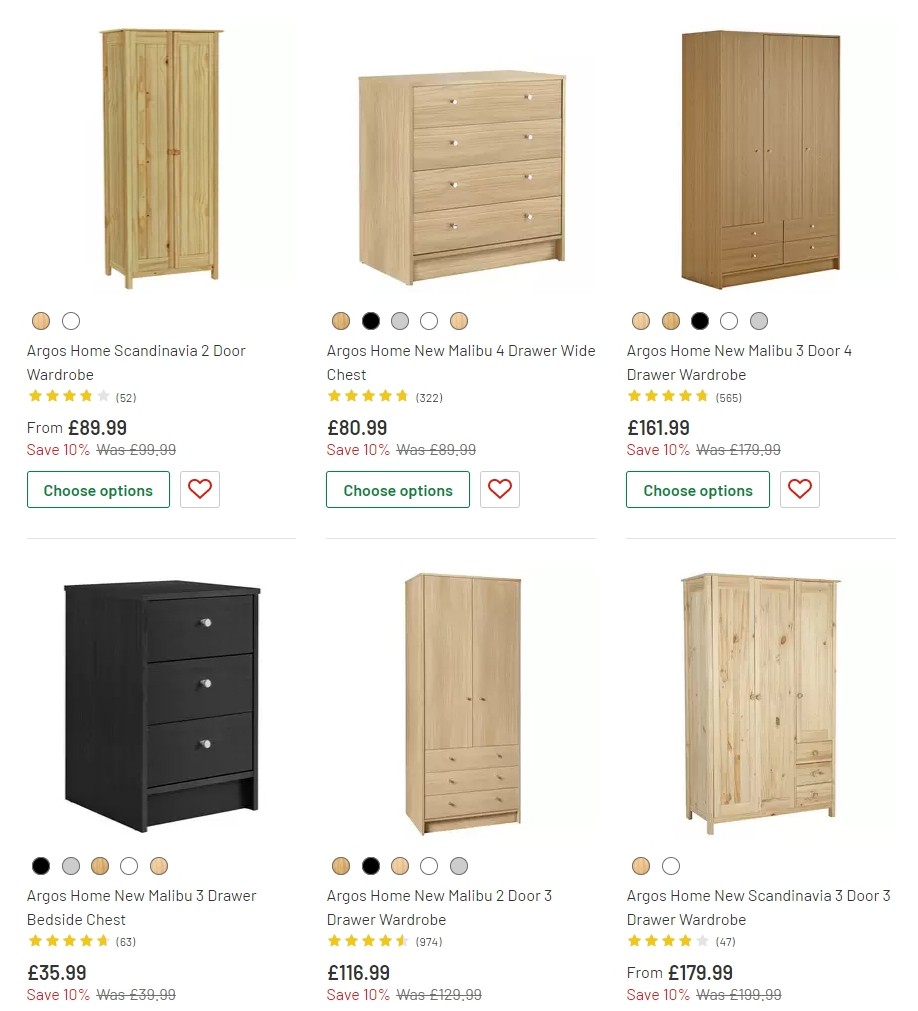The image size is (918, 1011).
Task: Select grey swatch on 3 Door 4 Drawer Wardrobe
Action: (x=760, y=321)
